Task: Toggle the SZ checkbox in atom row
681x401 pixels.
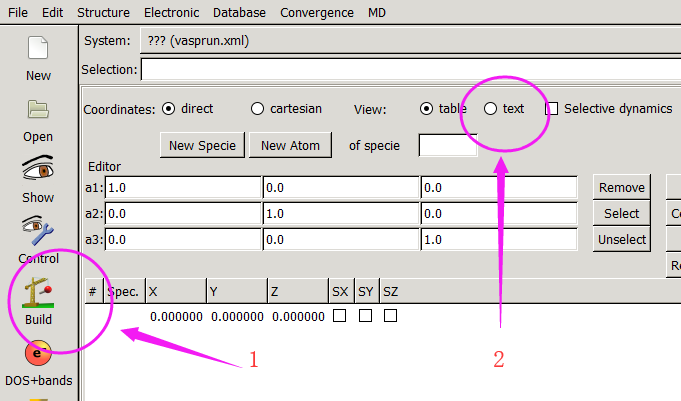Action: click(x=391, y=316)
